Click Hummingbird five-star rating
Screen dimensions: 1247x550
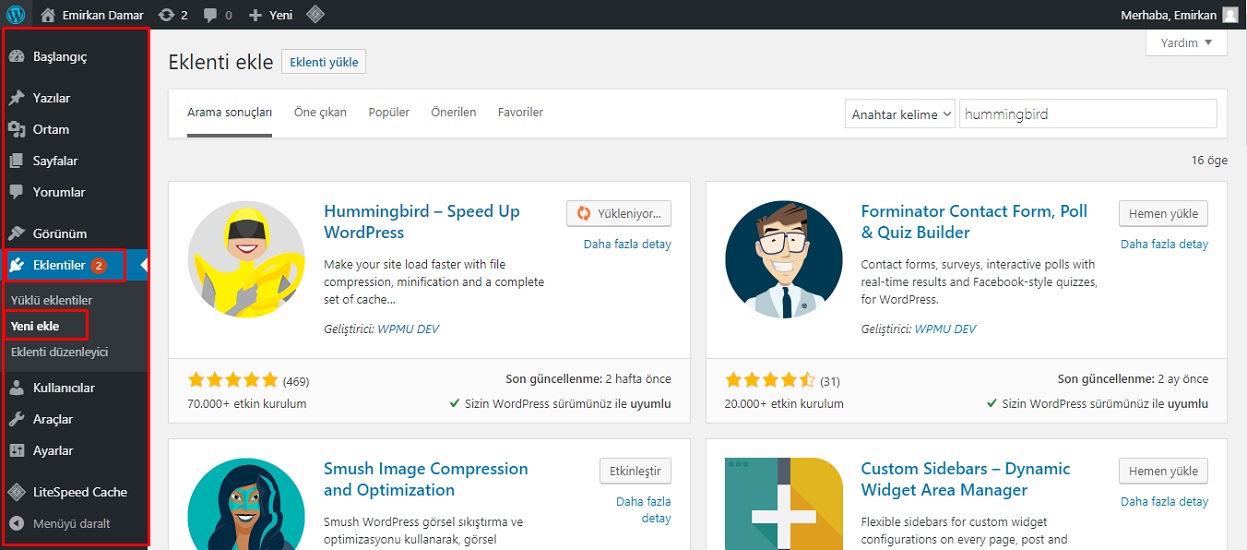(x=233, y=380)
